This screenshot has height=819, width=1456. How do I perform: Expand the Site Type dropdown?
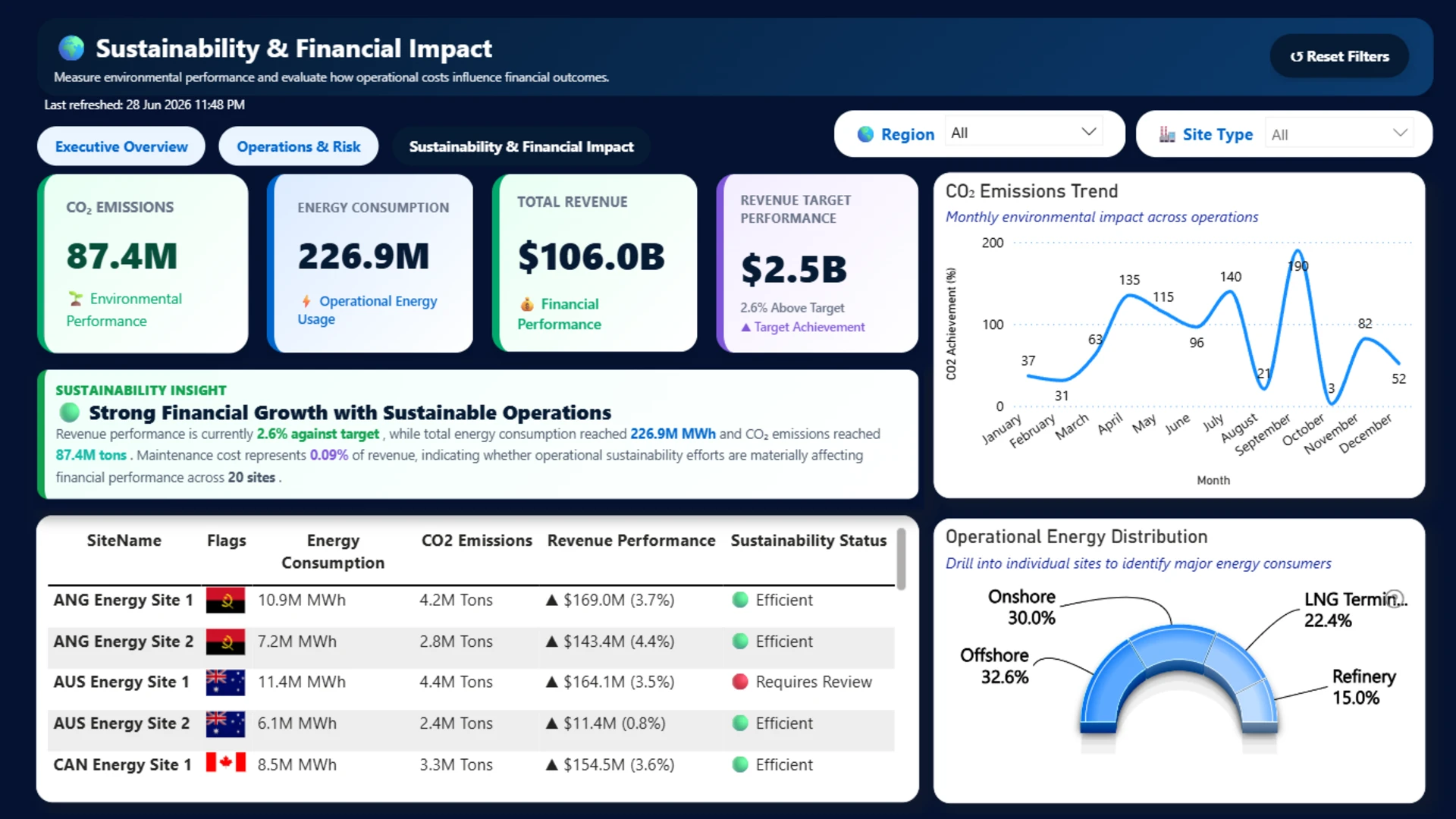pyautogui.click(x=1338, y=134)
